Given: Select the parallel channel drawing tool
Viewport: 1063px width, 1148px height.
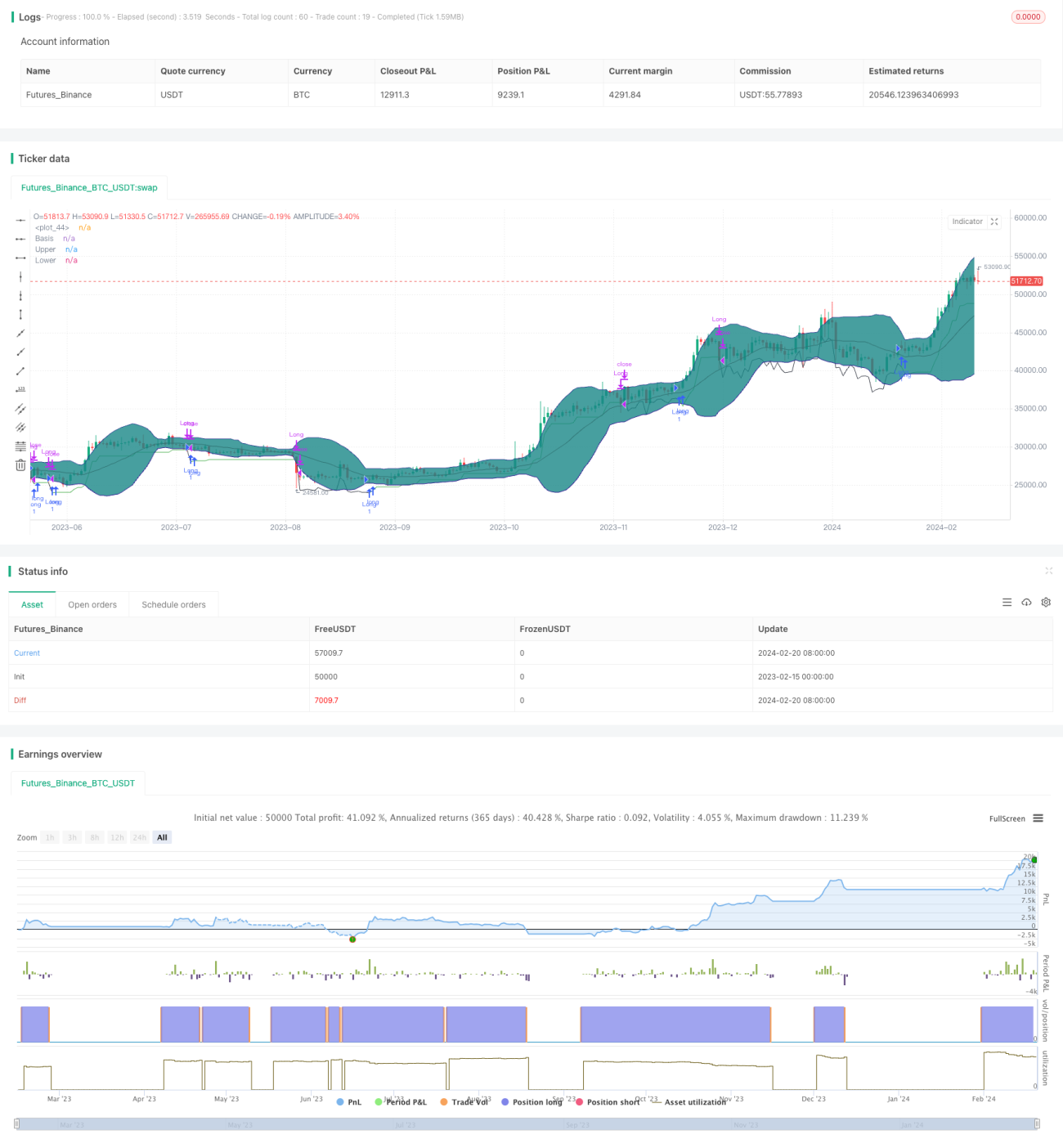Looking at the screenshot, I should 20,408.
